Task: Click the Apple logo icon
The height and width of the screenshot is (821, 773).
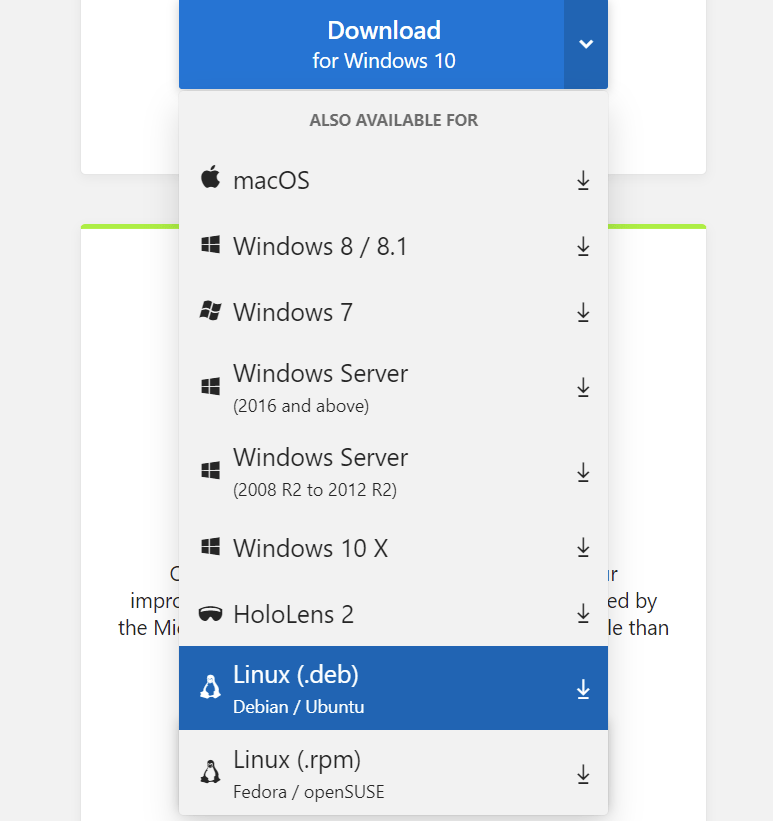Action: coord(211,177)
